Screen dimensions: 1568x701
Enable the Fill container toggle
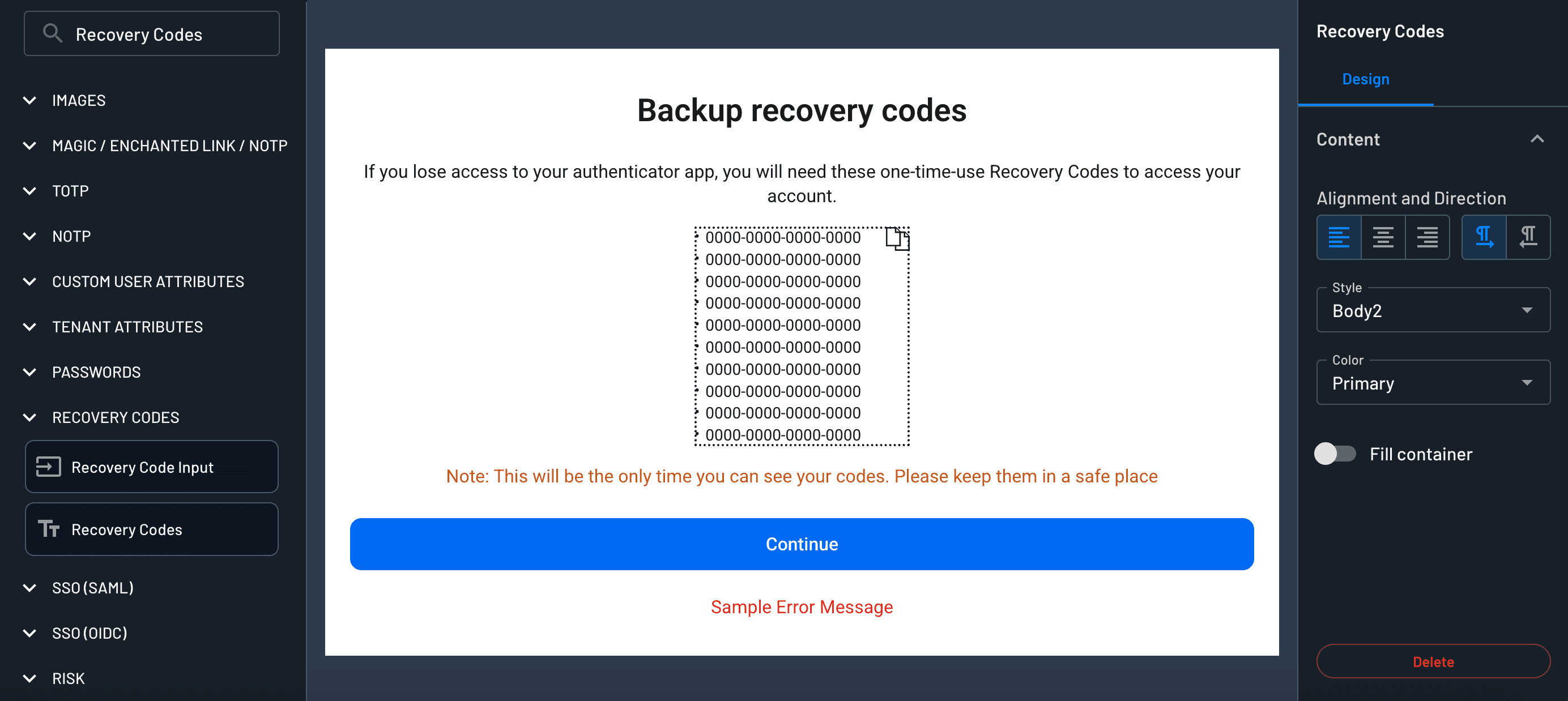tap(1337, 454)
